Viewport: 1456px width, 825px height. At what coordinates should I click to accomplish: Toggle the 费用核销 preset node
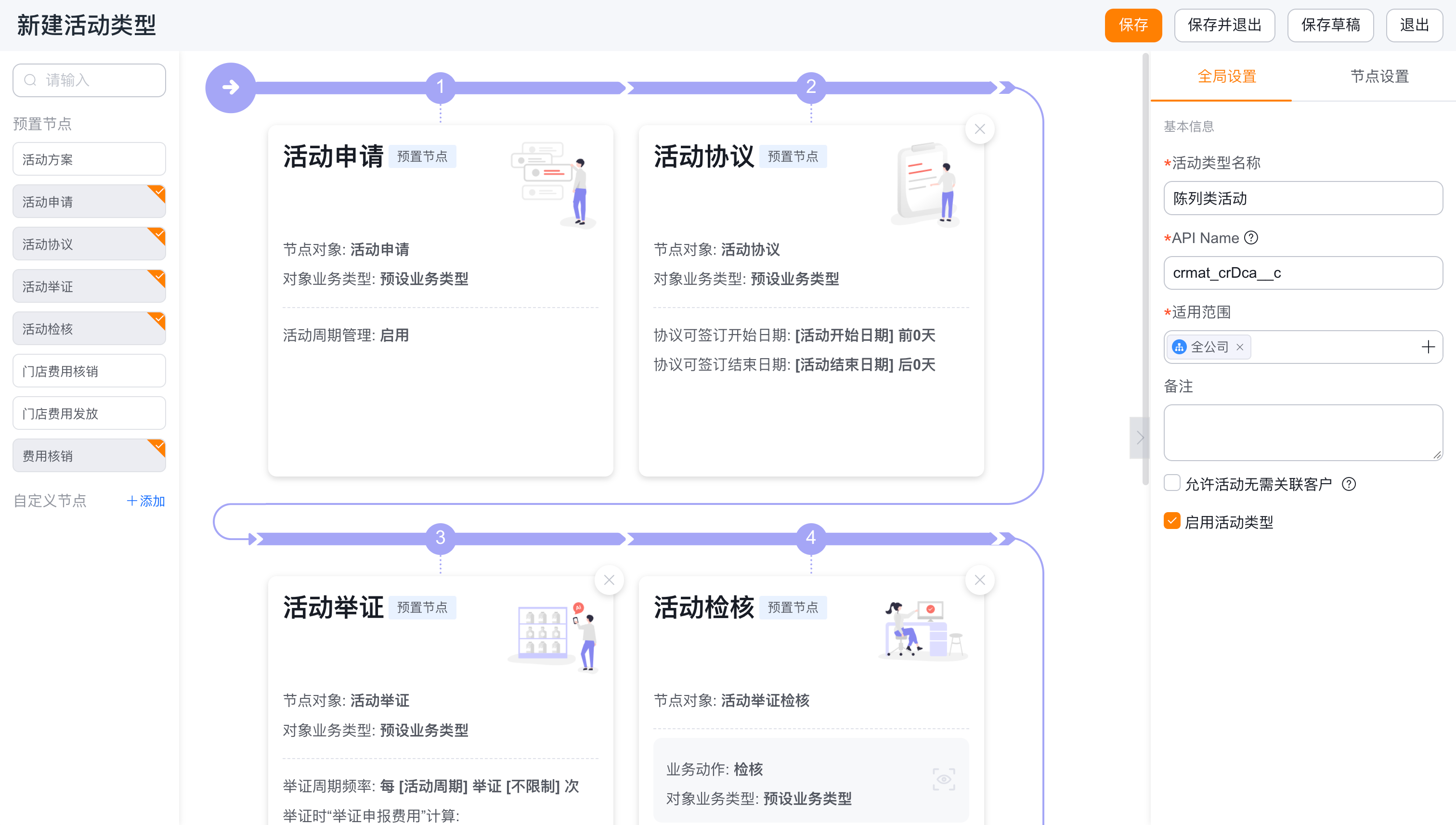(89, 456)
